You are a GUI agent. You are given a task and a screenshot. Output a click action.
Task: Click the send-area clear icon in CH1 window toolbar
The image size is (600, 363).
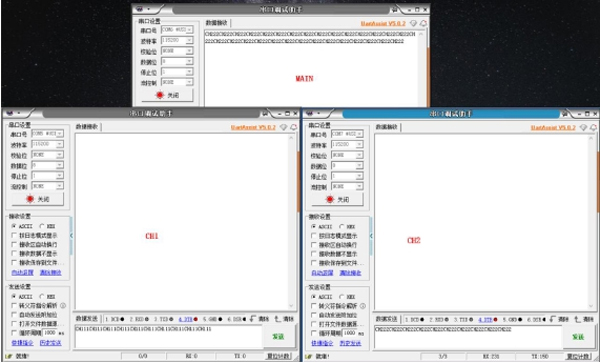coord(278,319)
